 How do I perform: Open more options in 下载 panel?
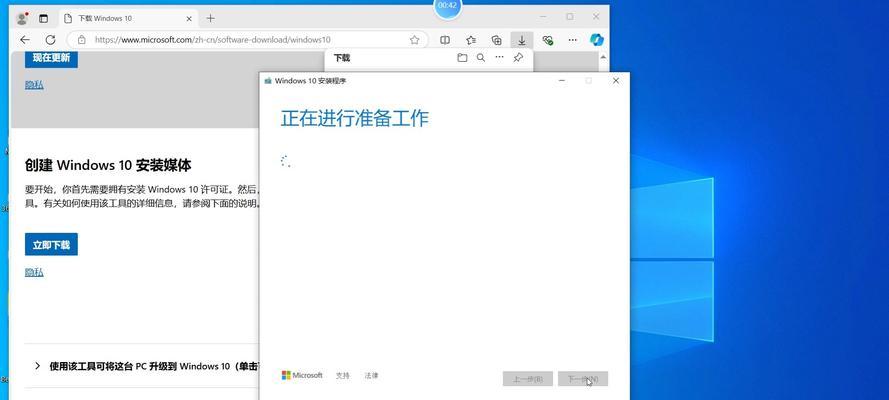click(x=499, y=58)
